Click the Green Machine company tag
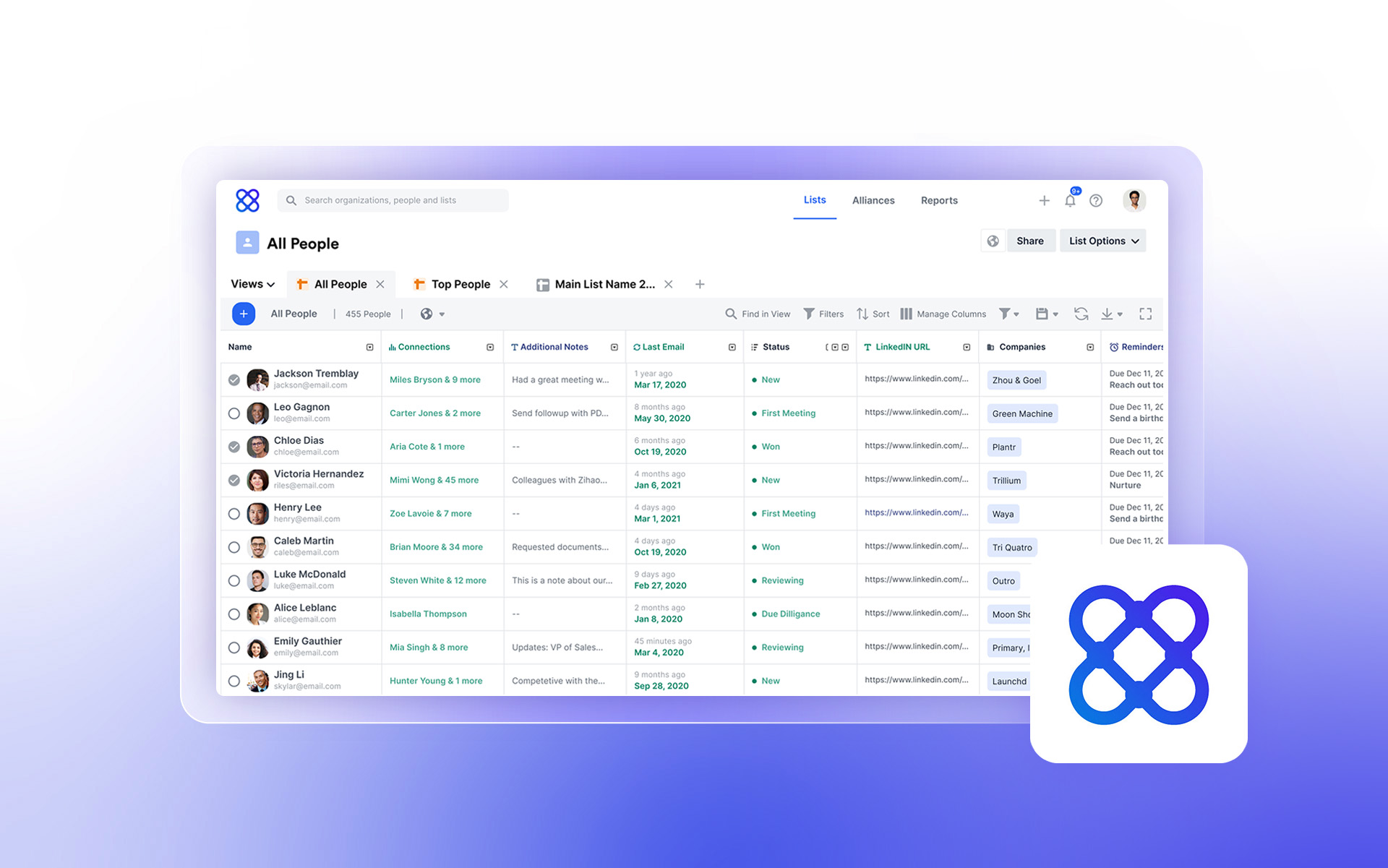 [x=1022, y=414]
